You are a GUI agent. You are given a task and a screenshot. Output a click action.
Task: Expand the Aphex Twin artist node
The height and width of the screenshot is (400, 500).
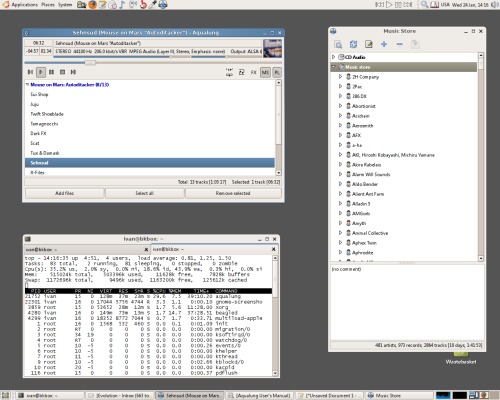pos(340,243)
